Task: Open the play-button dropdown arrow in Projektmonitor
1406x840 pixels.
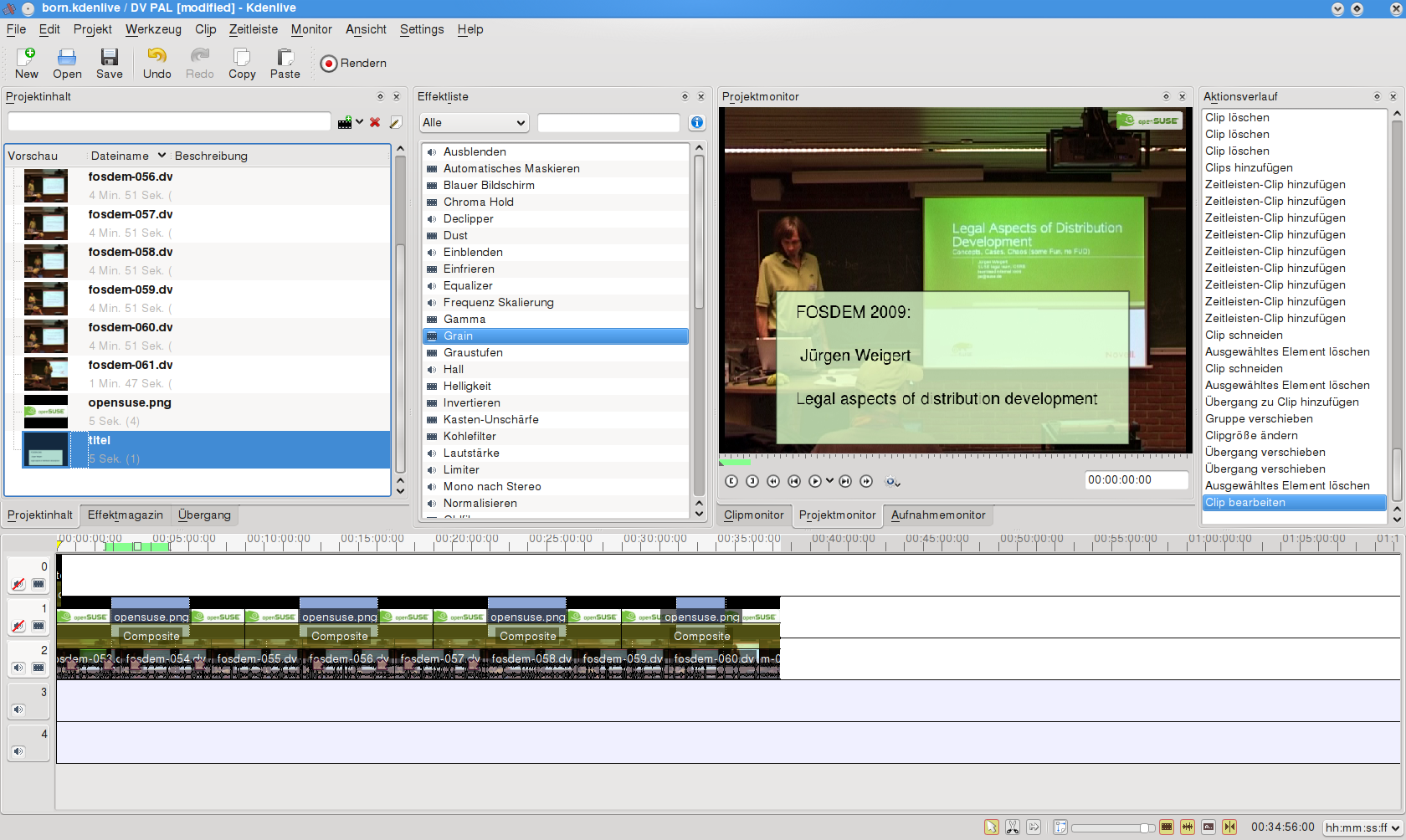Action: (x=829, y=481)
